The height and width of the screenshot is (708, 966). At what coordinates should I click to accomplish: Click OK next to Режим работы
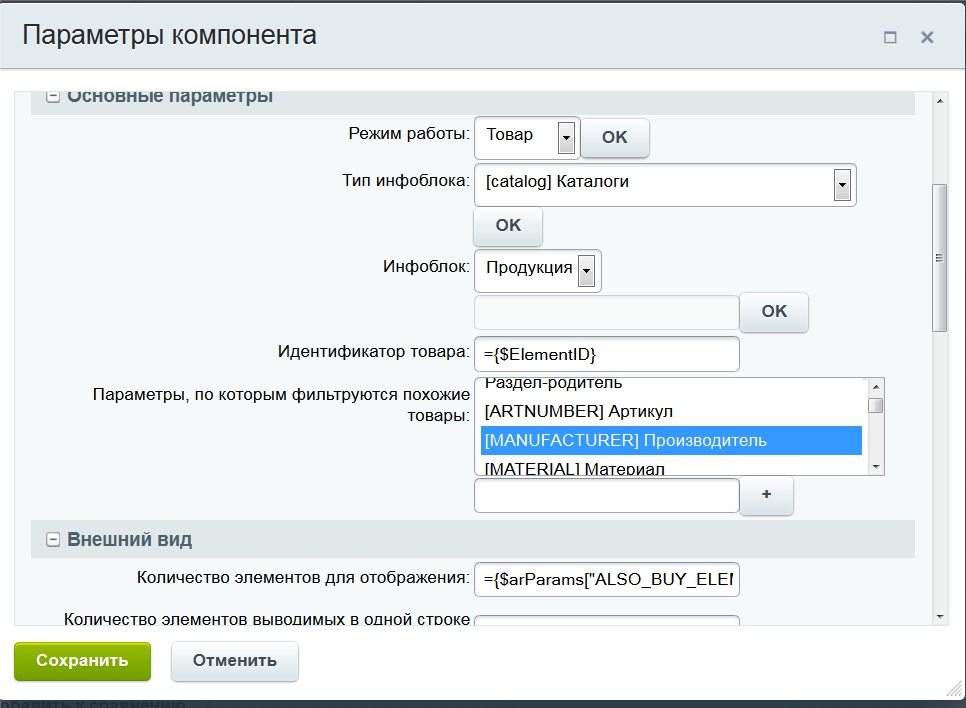tap(614, 138)
